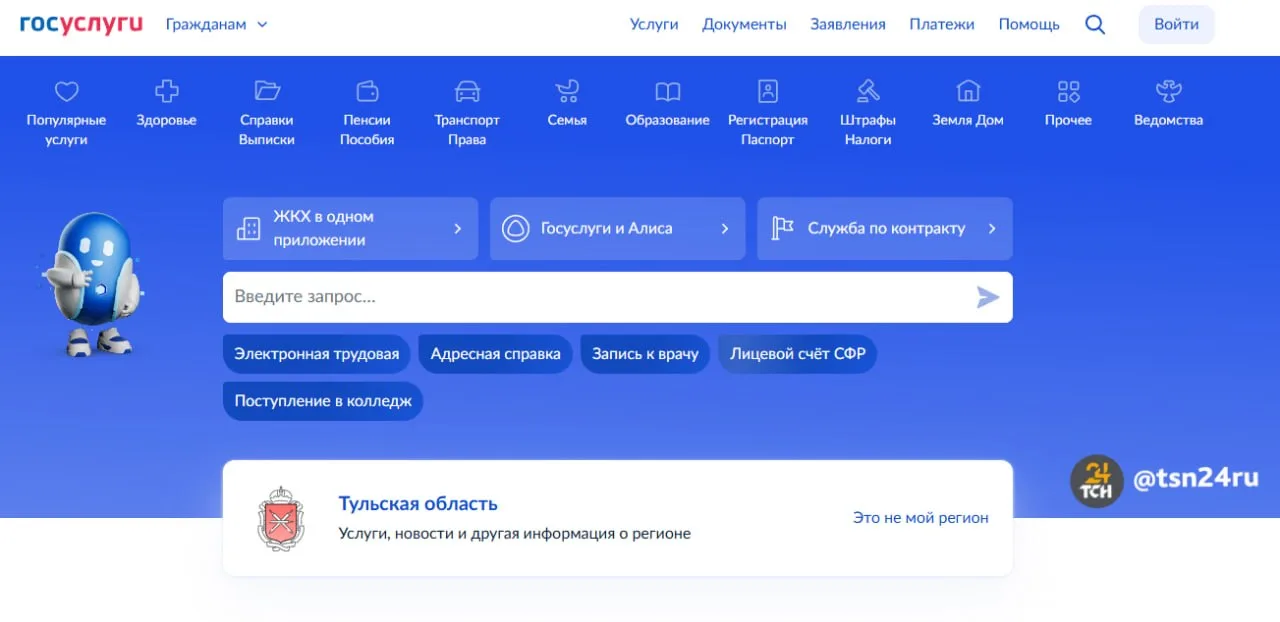Select the Семья stroller icon
The height and width of the screenshot is (622, 1280).
567,92
